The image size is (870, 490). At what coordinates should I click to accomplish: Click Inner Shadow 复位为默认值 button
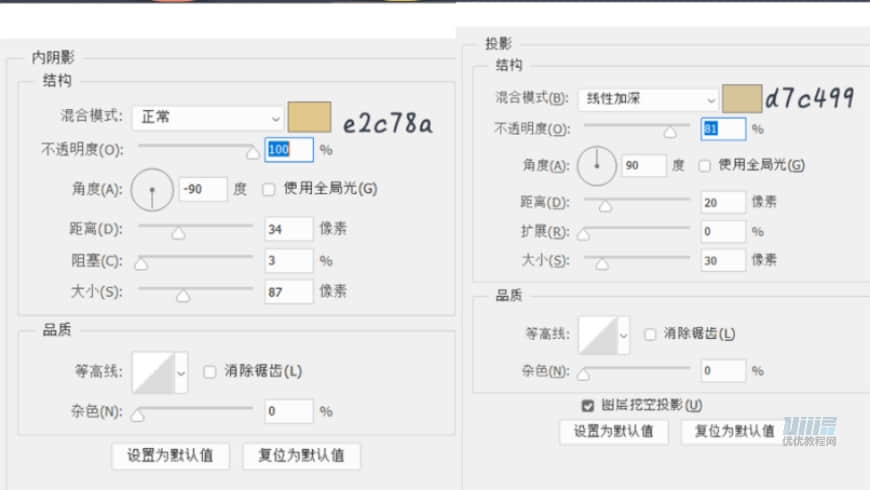[x=301, y=455]
